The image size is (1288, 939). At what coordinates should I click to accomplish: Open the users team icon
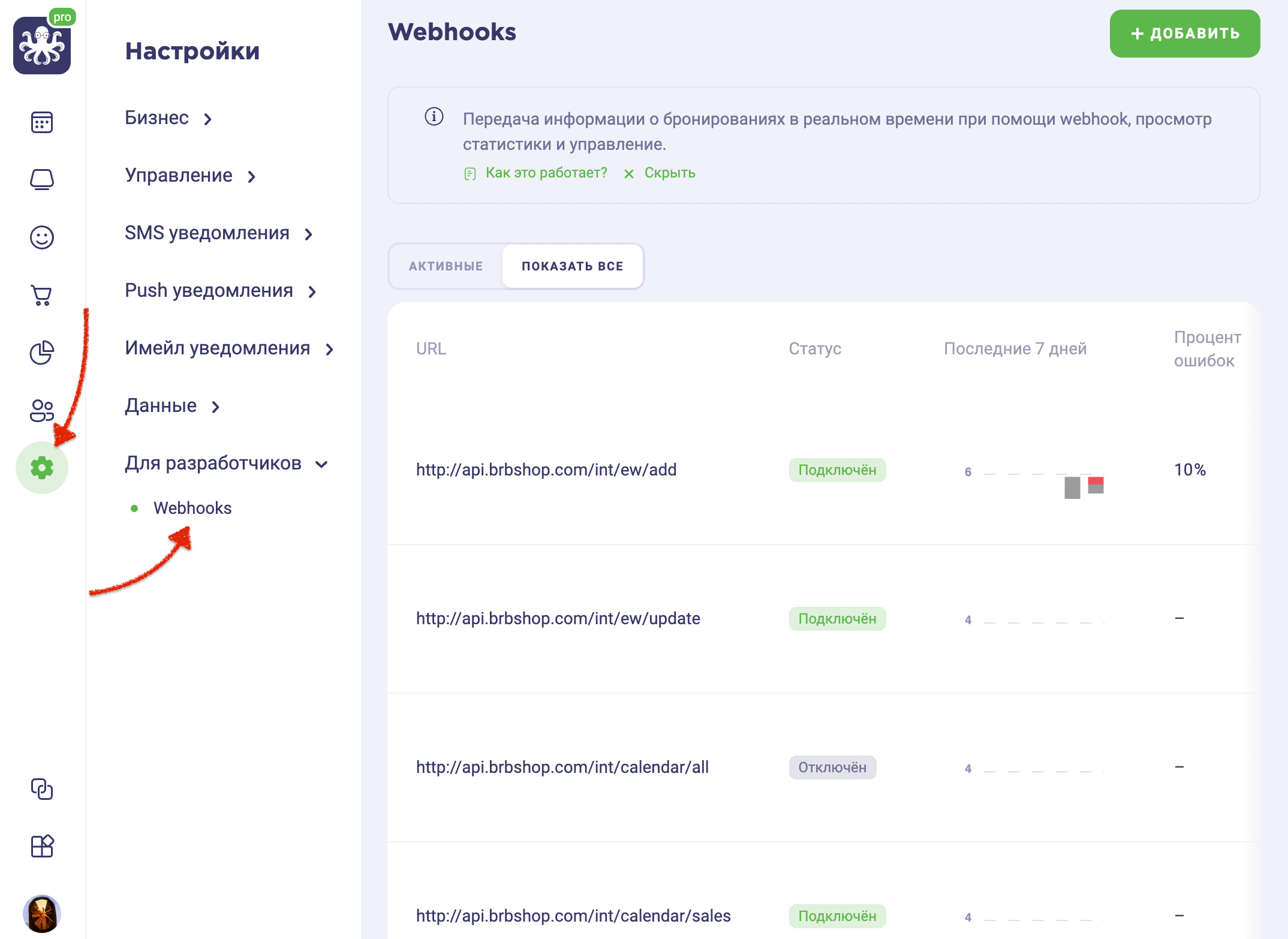point(42,411)
